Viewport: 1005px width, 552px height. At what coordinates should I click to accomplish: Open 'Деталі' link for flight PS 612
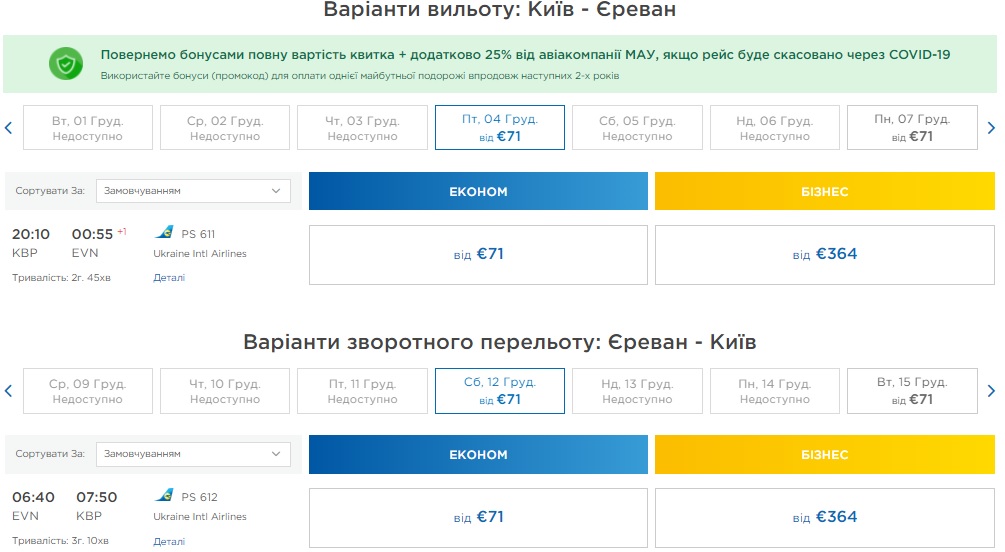(x=169, y=542)
